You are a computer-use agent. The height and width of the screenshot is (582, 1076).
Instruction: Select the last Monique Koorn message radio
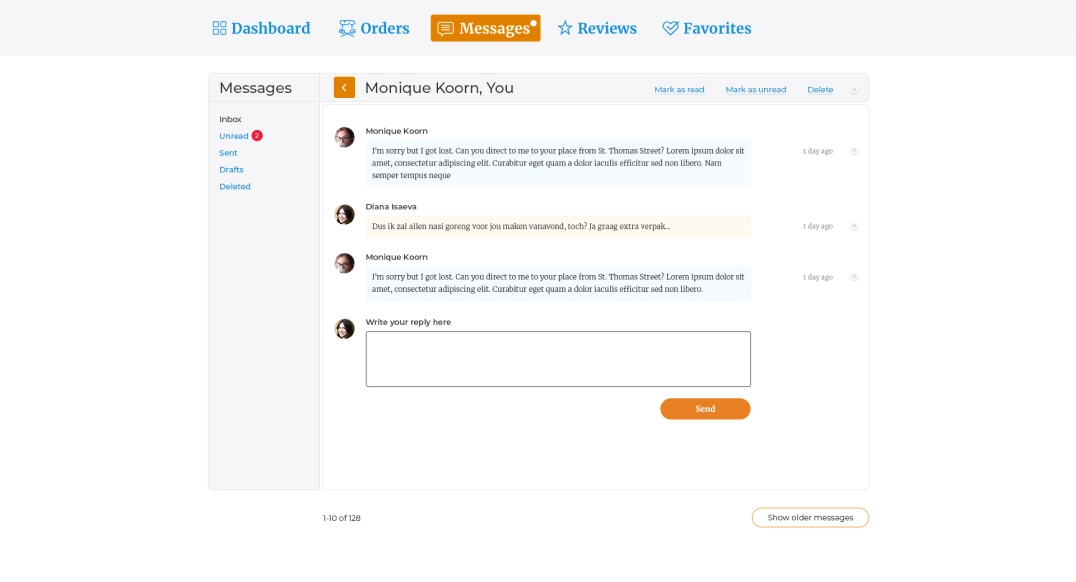[x=854, y=277]
